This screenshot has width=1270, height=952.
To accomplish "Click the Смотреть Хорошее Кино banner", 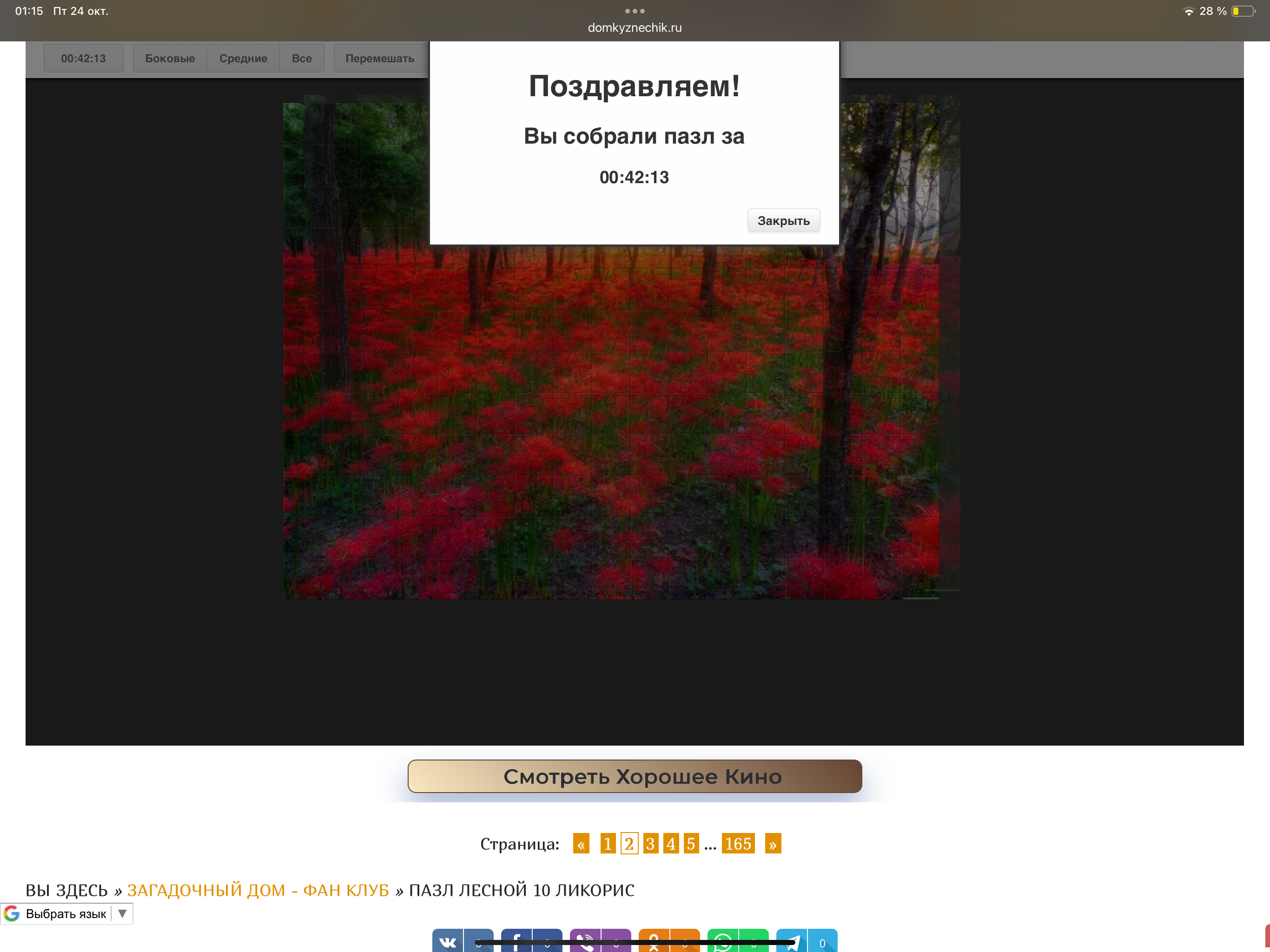I will pyautogui.click(x=635, y=776).
